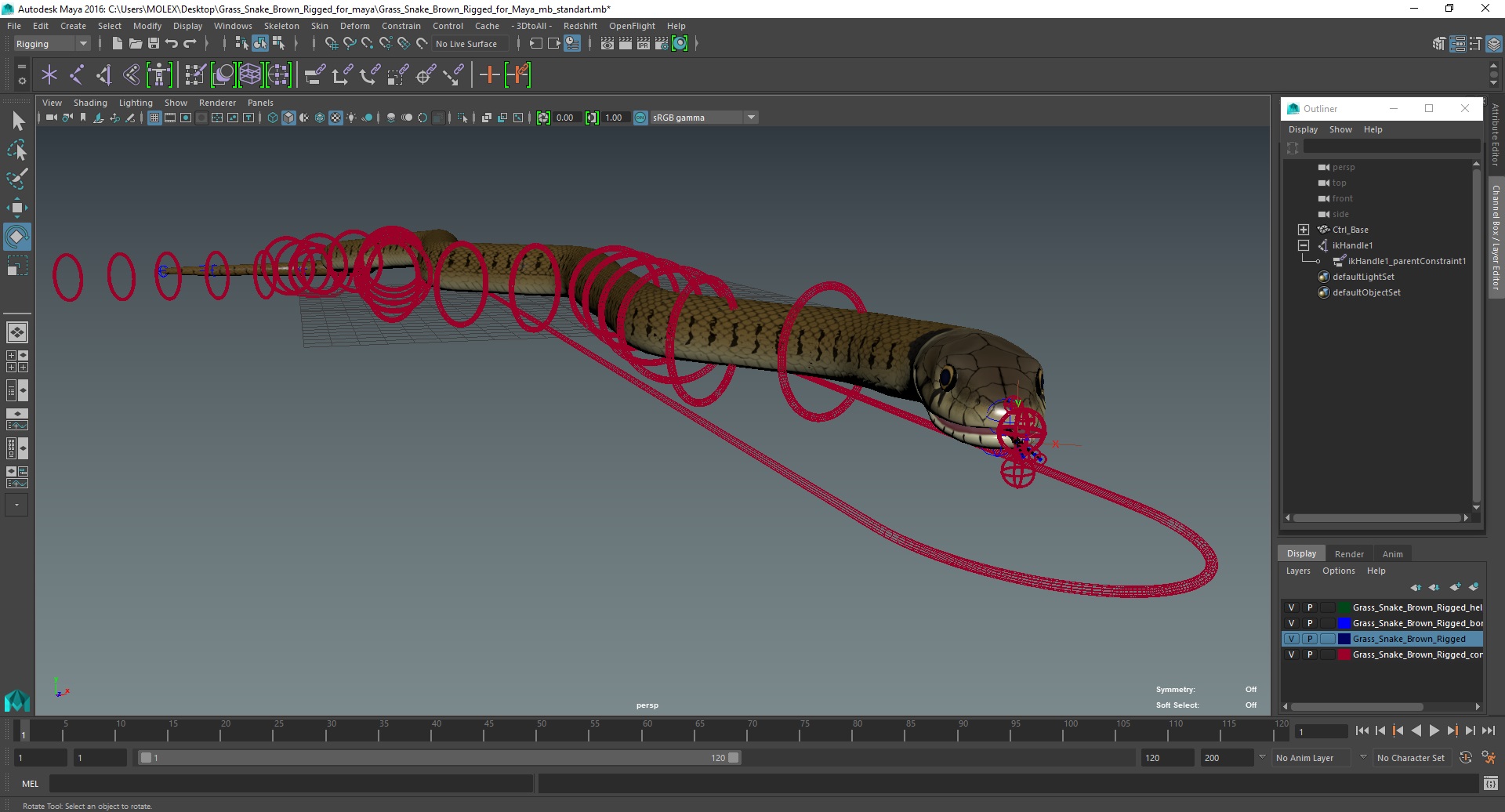Click the Lattice deformer shelf icon
This screenshot has width=1505, height=812.
coord(250,75)
